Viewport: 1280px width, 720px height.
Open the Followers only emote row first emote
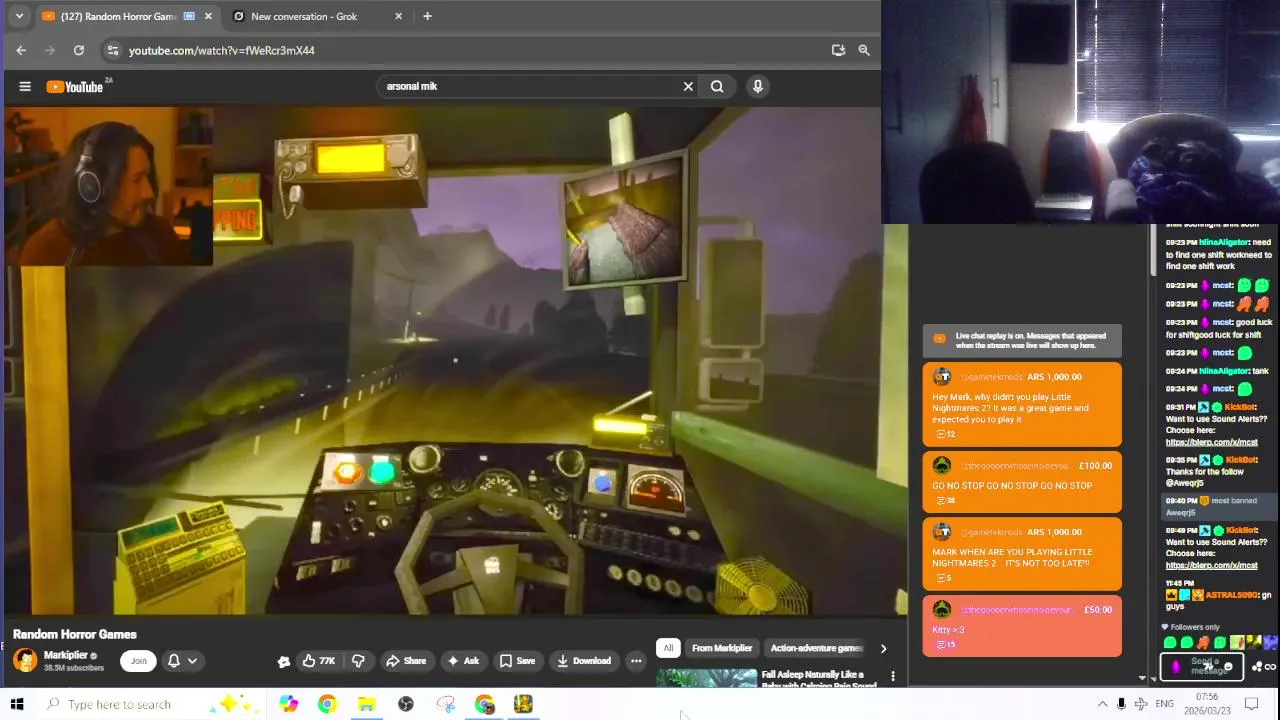coord(1170,643)
